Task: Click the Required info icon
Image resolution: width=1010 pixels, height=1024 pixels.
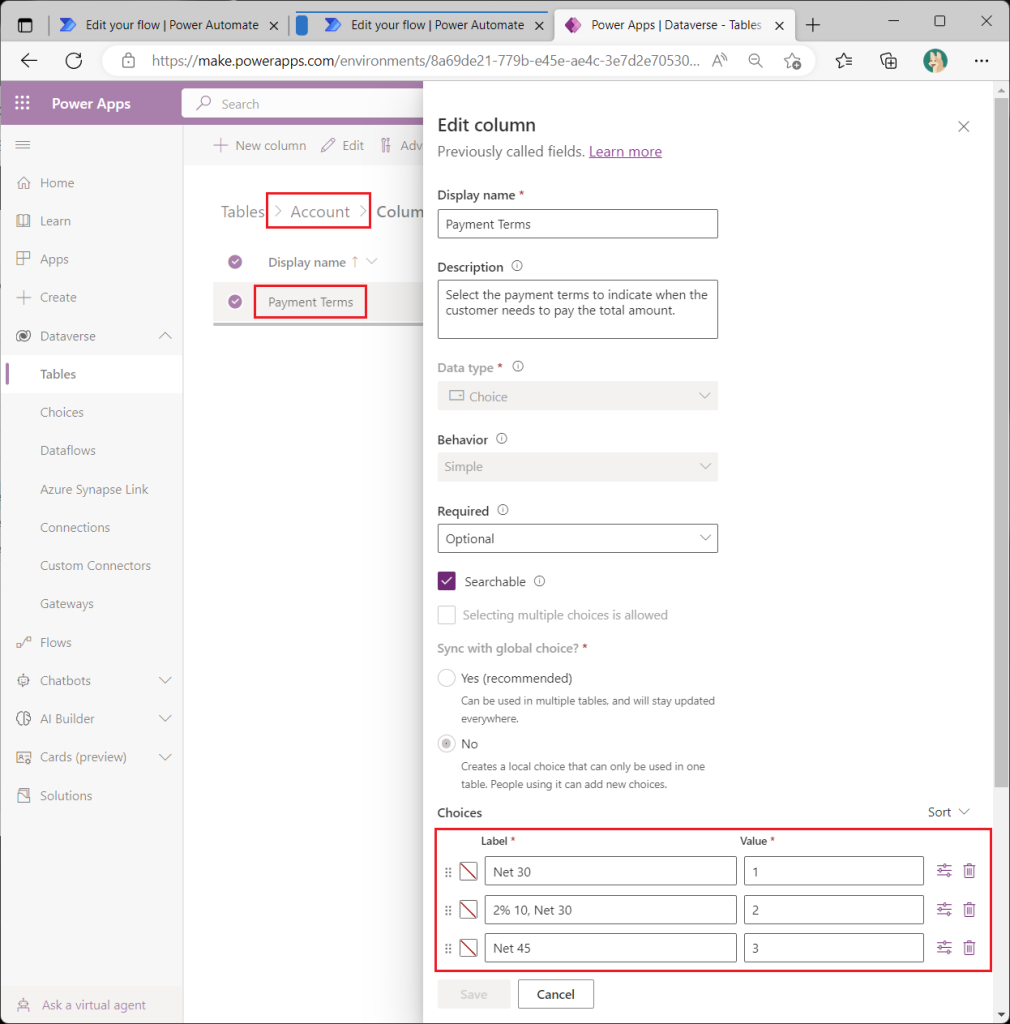Action: pyautogui.click(x=503, y=510)
